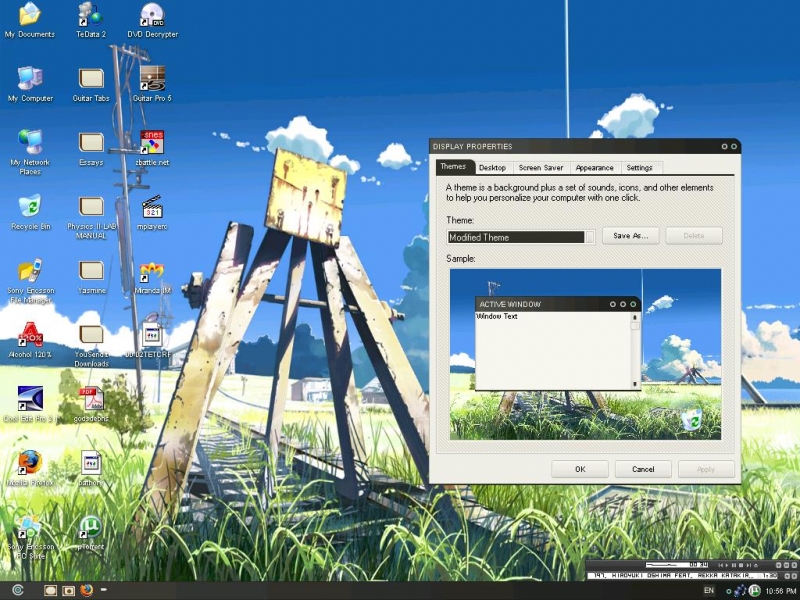Select Sony Ericsson File Manager icon

pyautogui.click(x=31, y=281)
